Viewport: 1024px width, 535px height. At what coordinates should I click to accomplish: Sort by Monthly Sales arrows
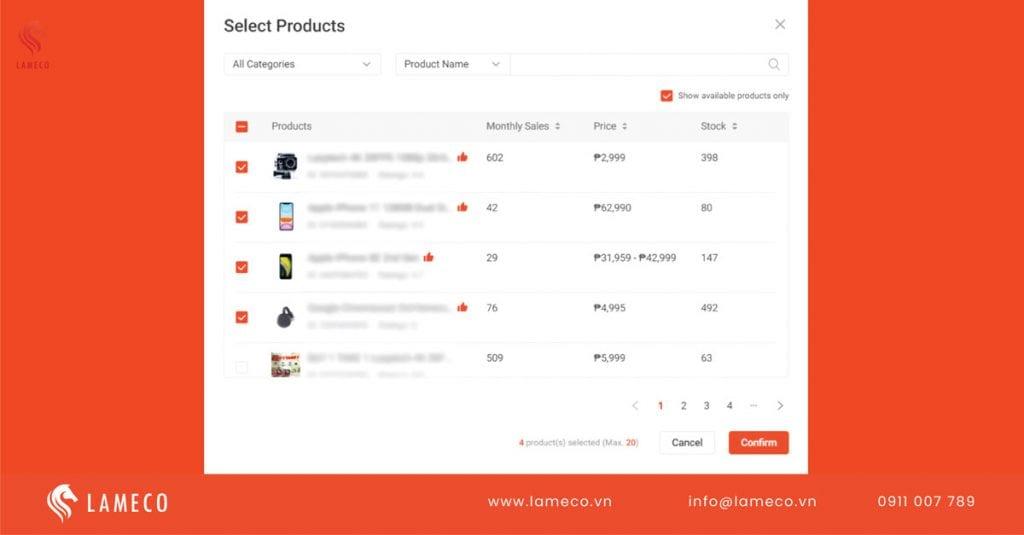coord(558,126)
